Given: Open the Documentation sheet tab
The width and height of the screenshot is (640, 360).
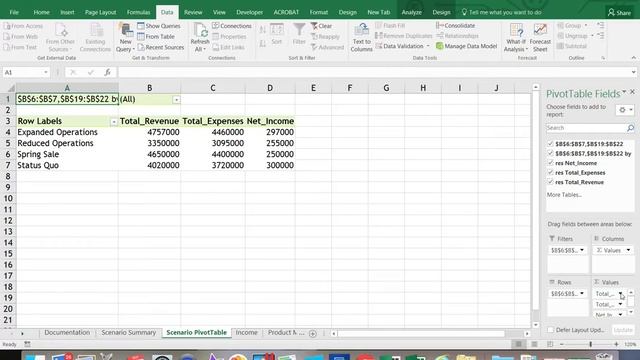Looking at the screenshot, I should pos(67,333).
